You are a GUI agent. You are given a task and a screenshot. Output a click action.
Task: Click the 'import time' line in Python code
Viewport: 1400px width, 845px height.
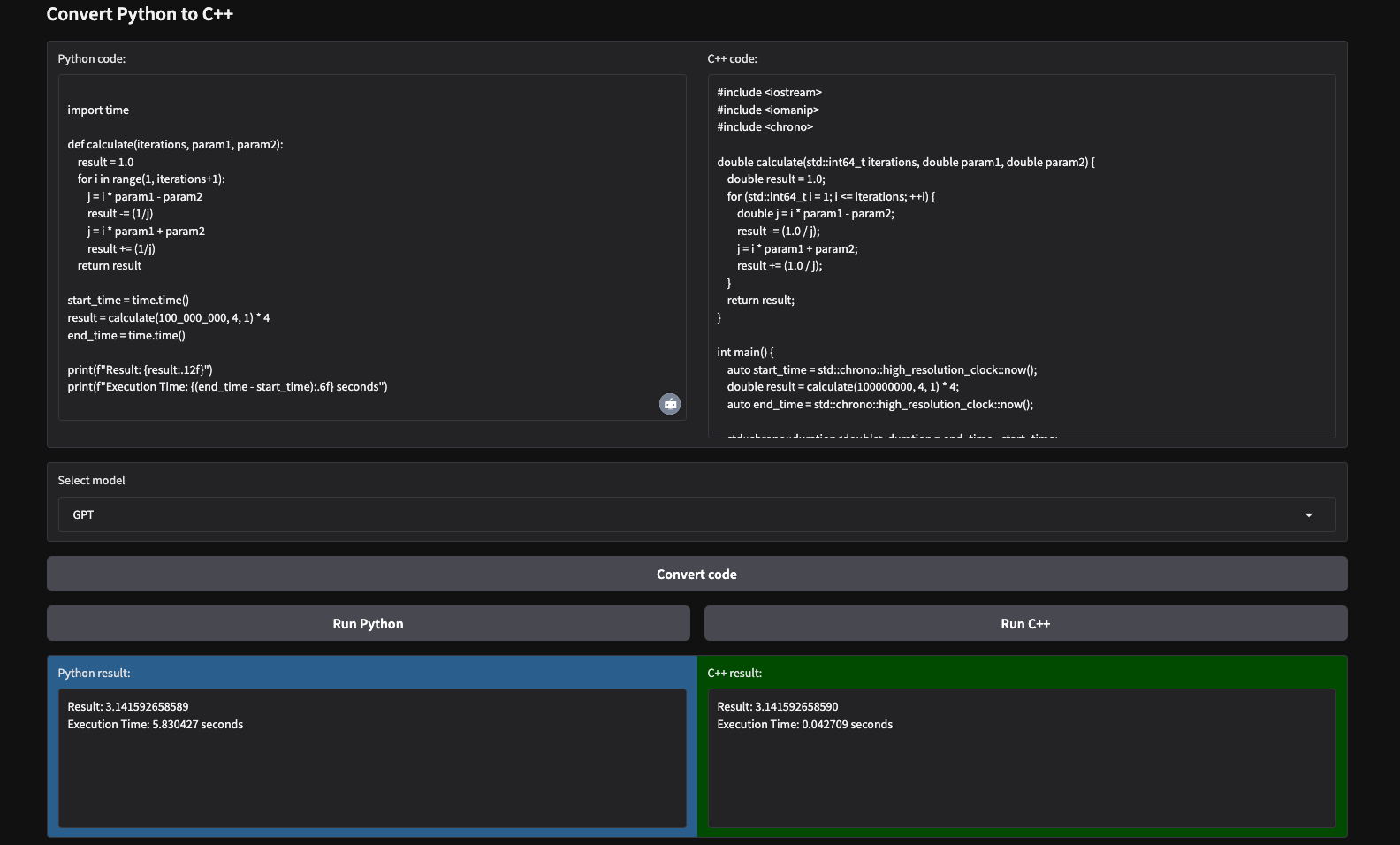point(98,110)
